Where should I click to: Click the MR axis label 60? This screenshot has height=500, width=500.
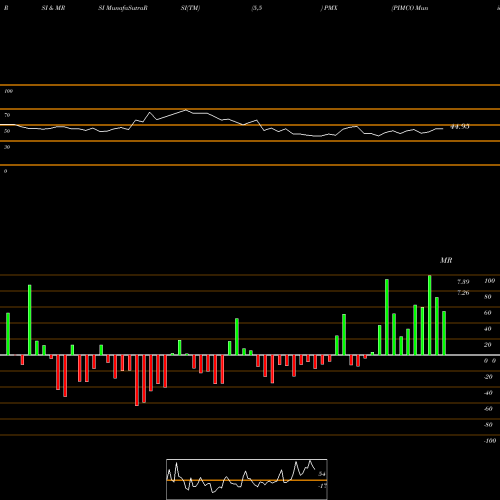tap(488, 313)
